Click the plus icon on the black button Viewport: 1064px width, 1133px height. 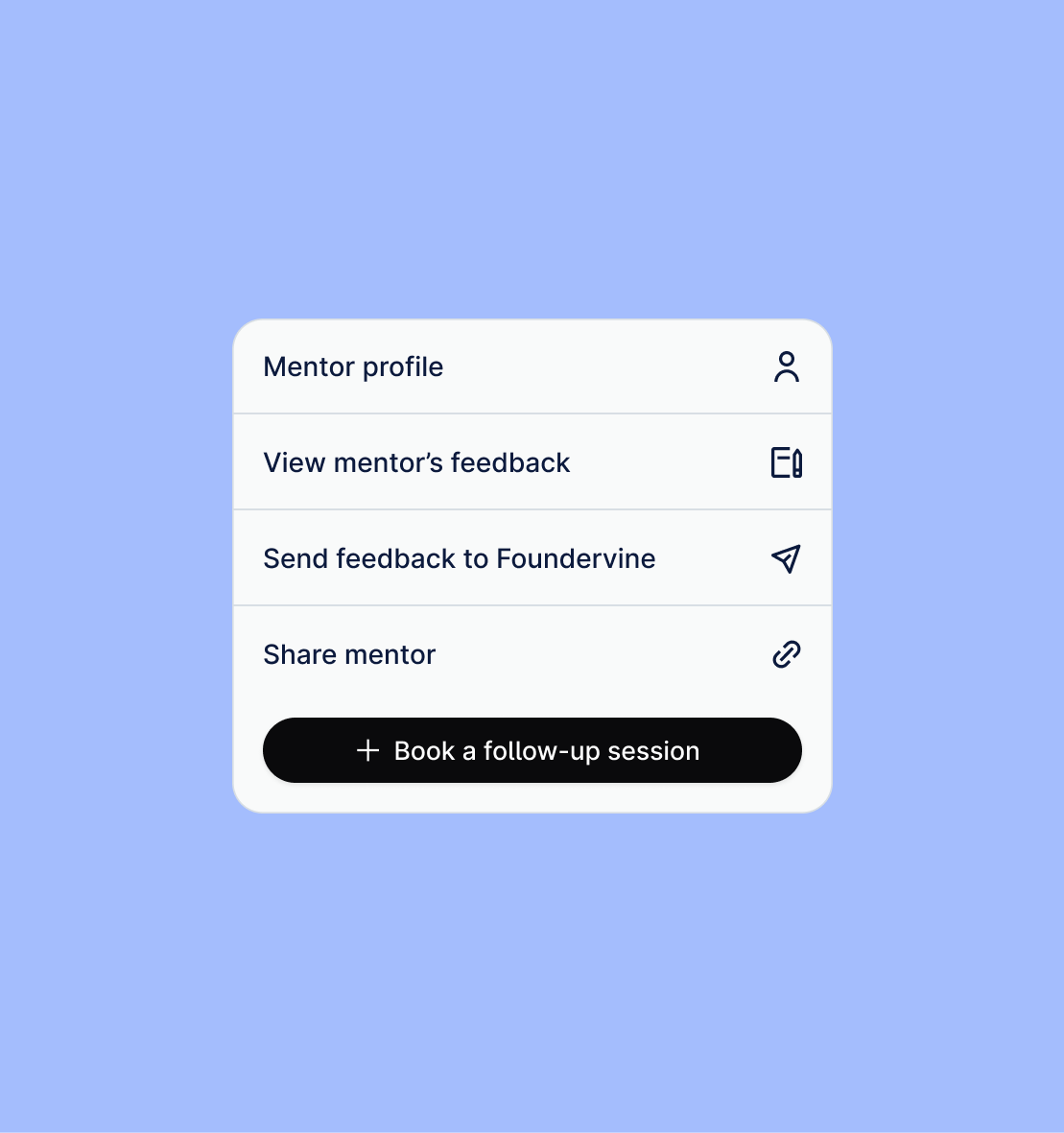click(368, 750)
